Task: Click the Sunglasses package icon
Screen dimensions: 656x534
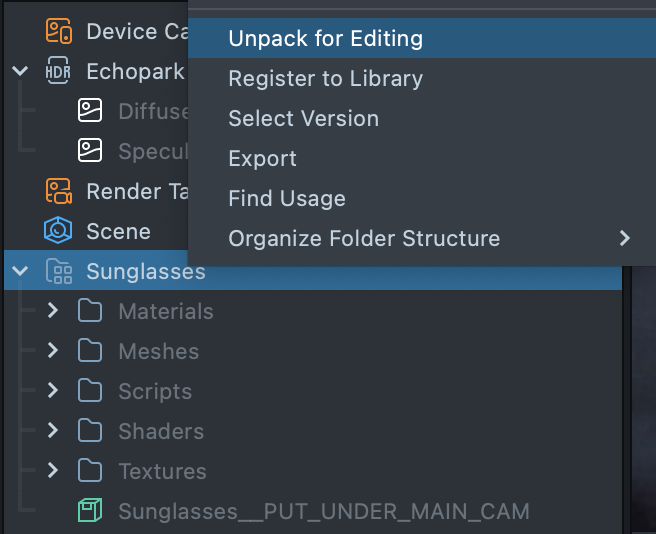Action: click(x=59, y=271)
